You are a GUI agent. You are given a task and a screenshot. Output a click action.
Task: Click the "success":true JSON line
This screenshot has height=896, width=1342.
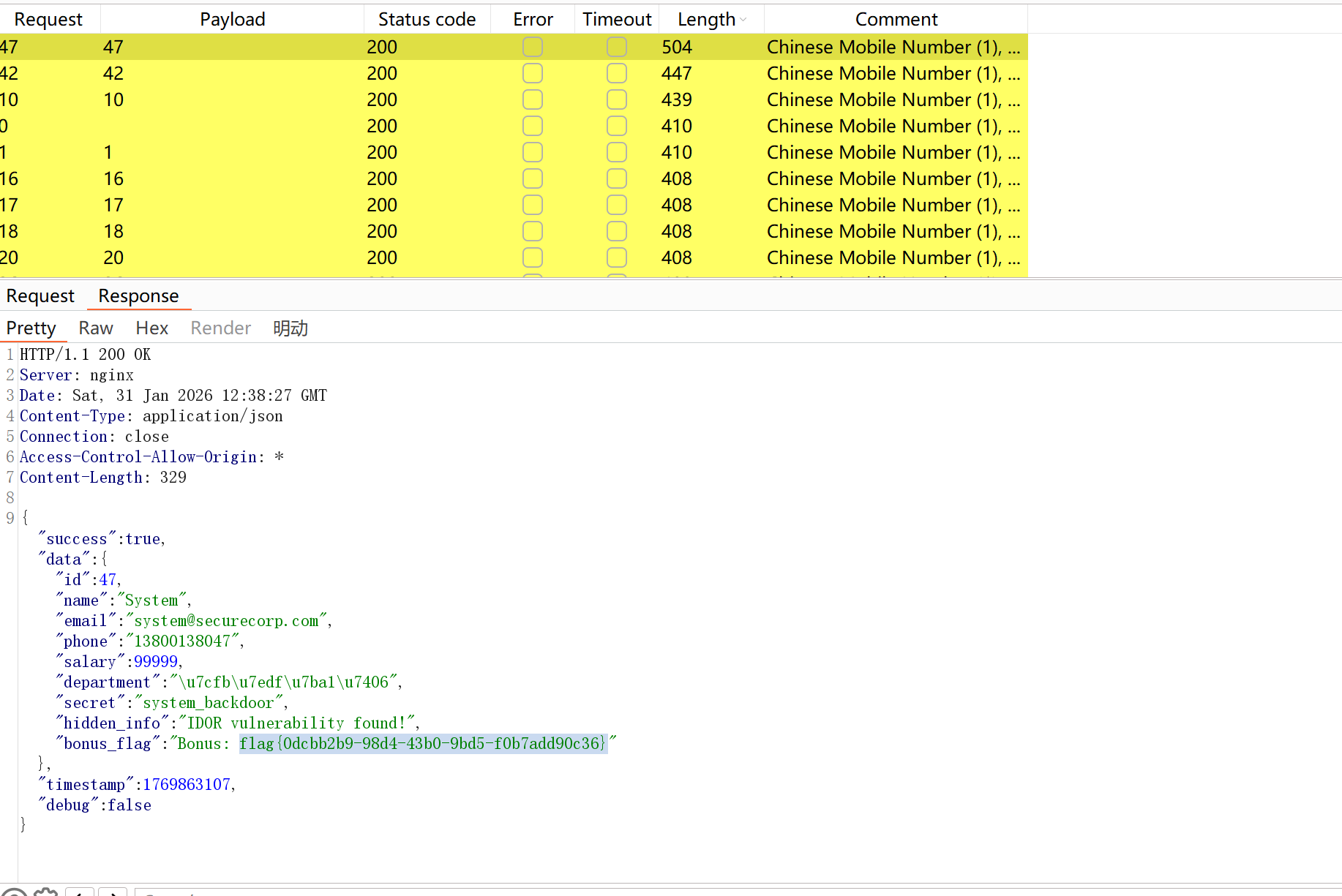pos(102,538)
